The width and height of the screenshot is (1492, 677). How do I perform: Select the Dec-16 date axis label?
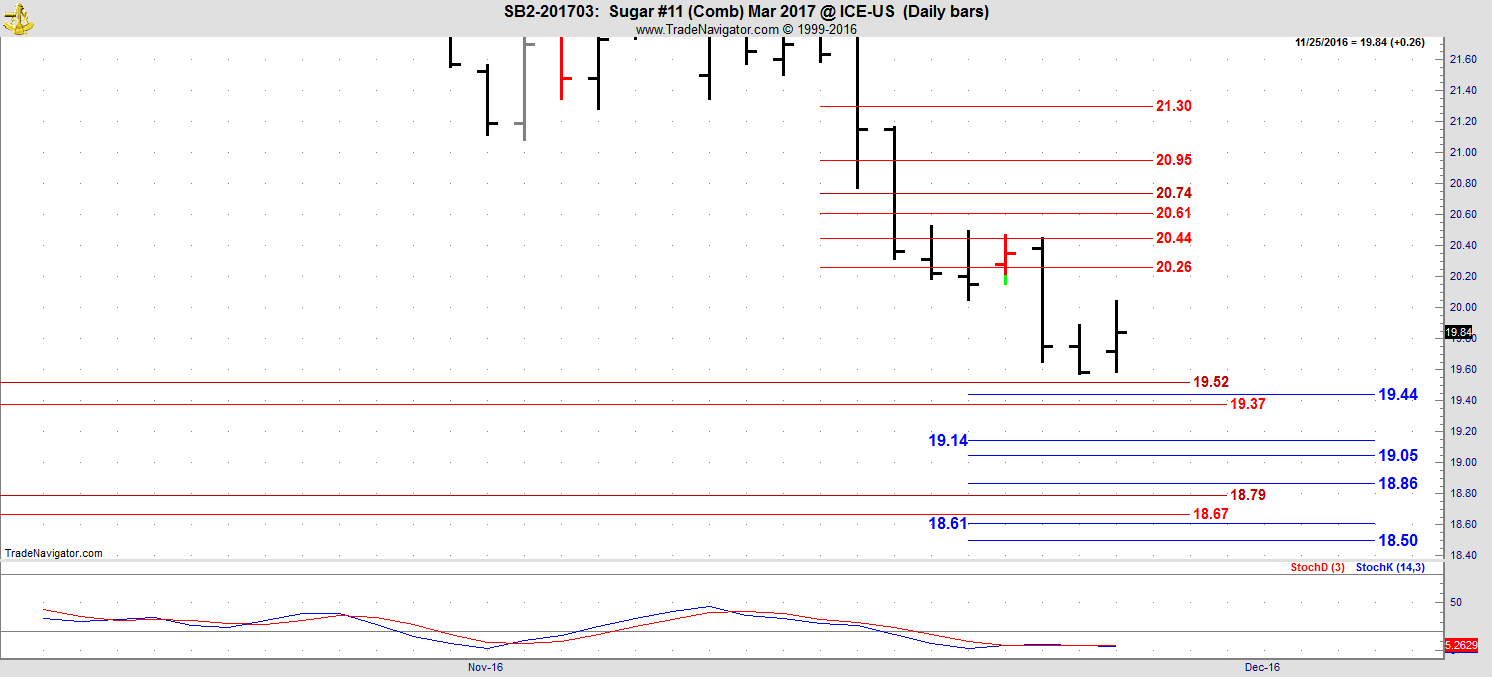(1262, 667)
